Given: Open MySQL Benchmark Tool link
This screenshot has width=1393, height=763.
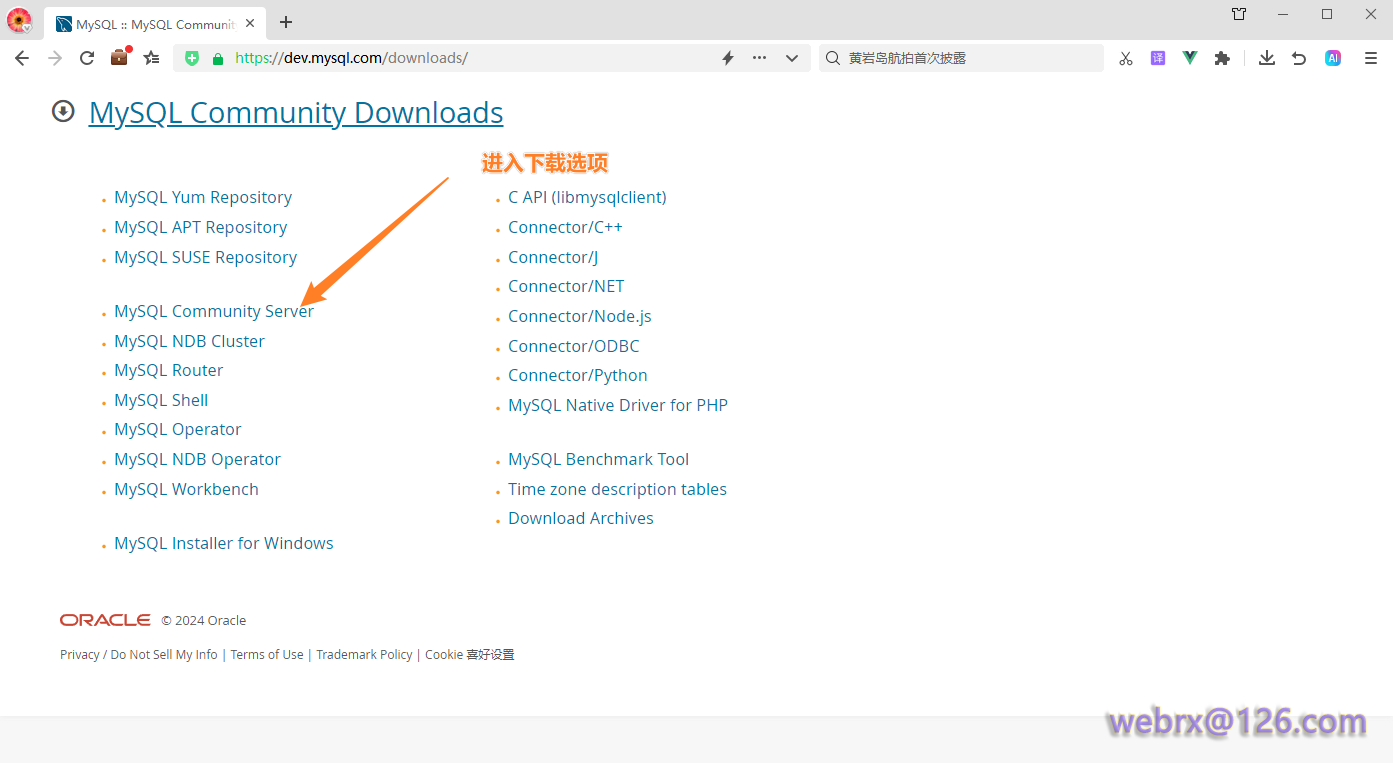Looking at the screenshot, I should (598, 460).
